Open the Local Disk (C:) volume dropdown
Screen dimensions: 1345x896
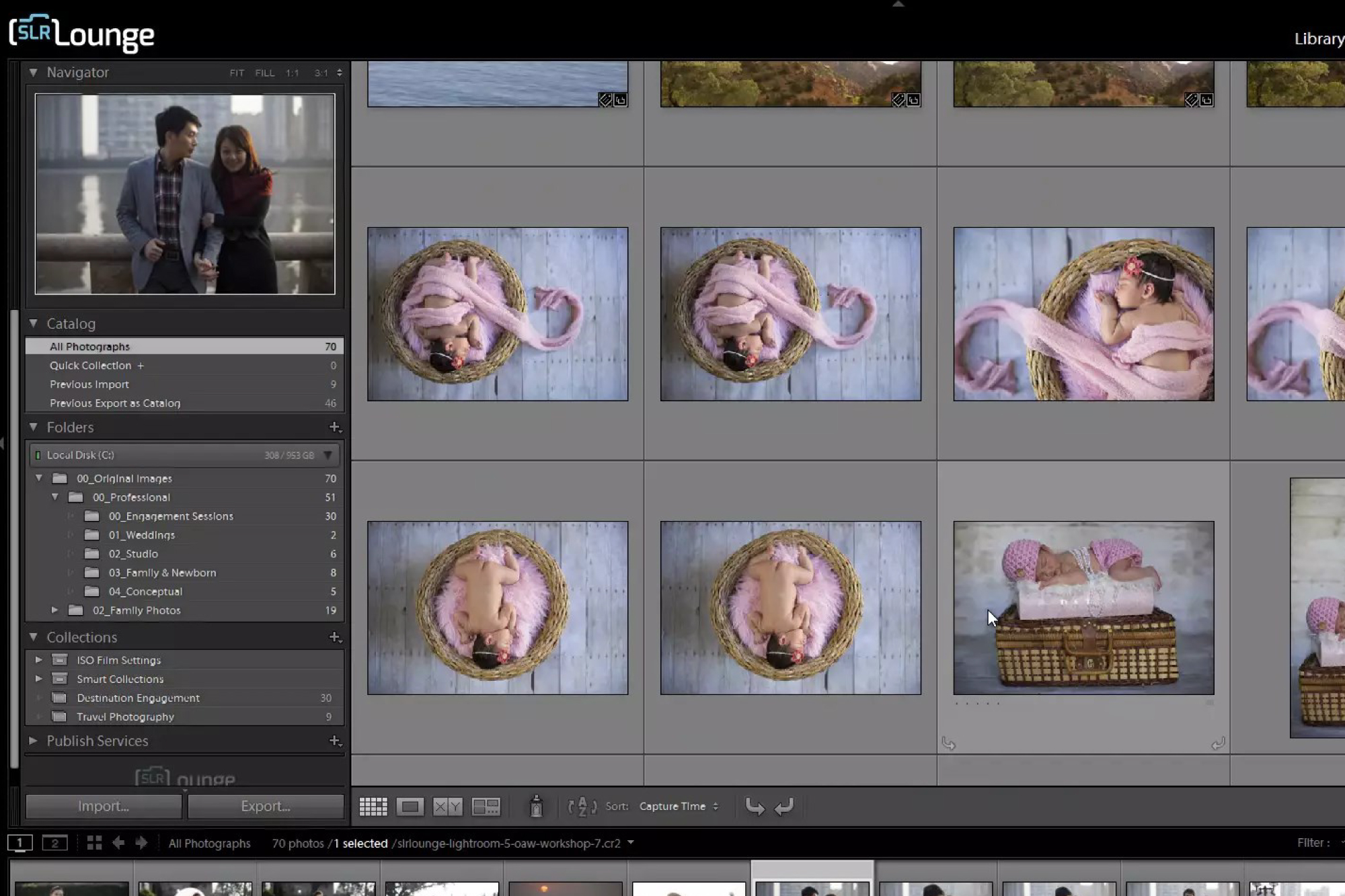[x=328, y=455]
